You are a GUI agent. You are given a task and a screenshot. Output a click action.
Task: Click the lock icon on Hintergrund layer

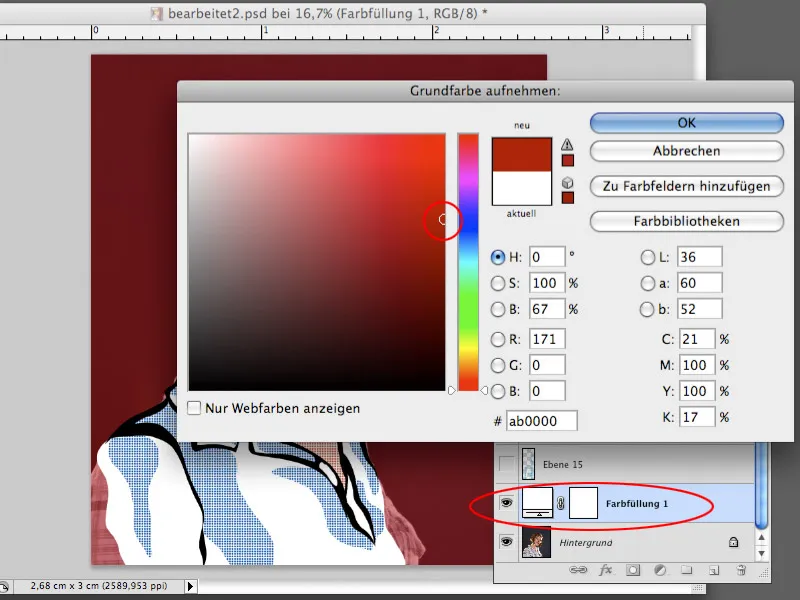[733, 542]
